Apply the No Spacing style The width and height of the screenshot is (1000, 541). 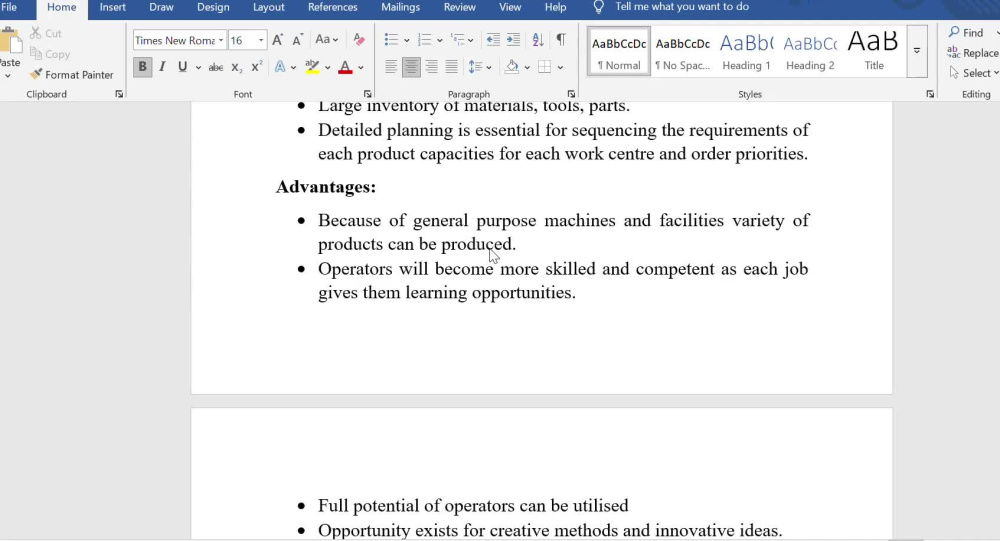click(682, 52)
